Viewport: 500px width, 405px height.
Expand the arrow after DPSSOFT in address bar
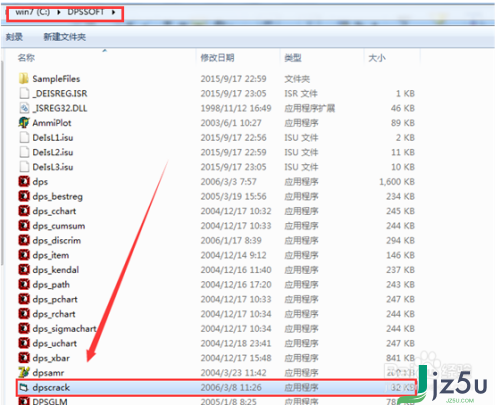click(x=114, y=12)
